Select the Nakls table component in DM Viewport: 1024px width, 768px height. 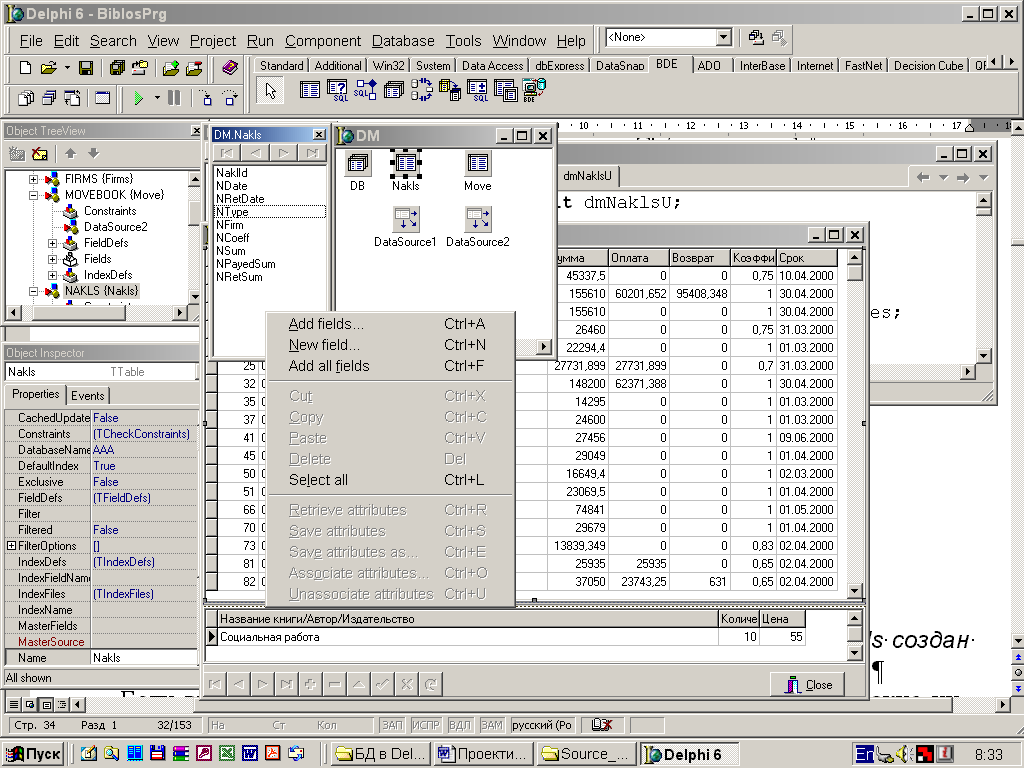tap(406, 163)
